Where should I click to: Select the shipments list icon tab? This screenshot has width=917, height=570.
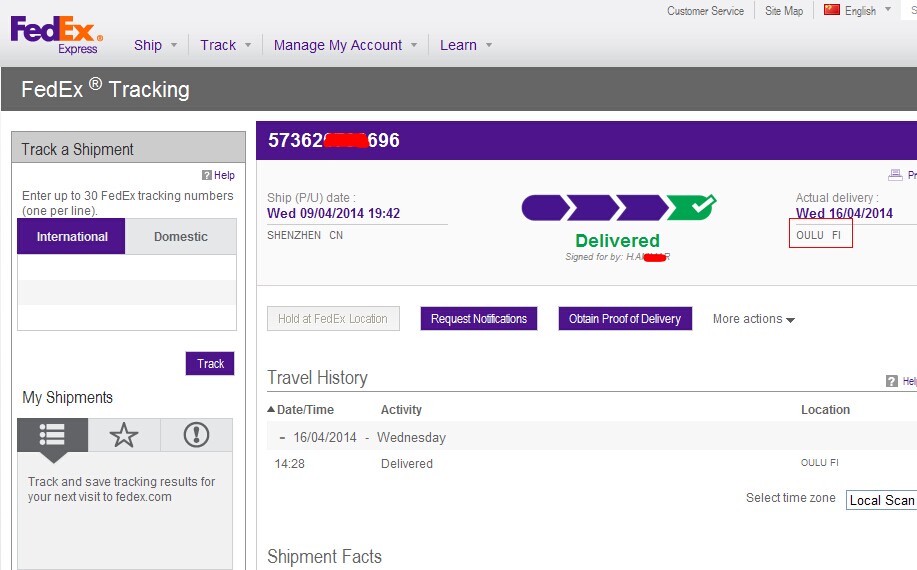(x=52, y=434)
